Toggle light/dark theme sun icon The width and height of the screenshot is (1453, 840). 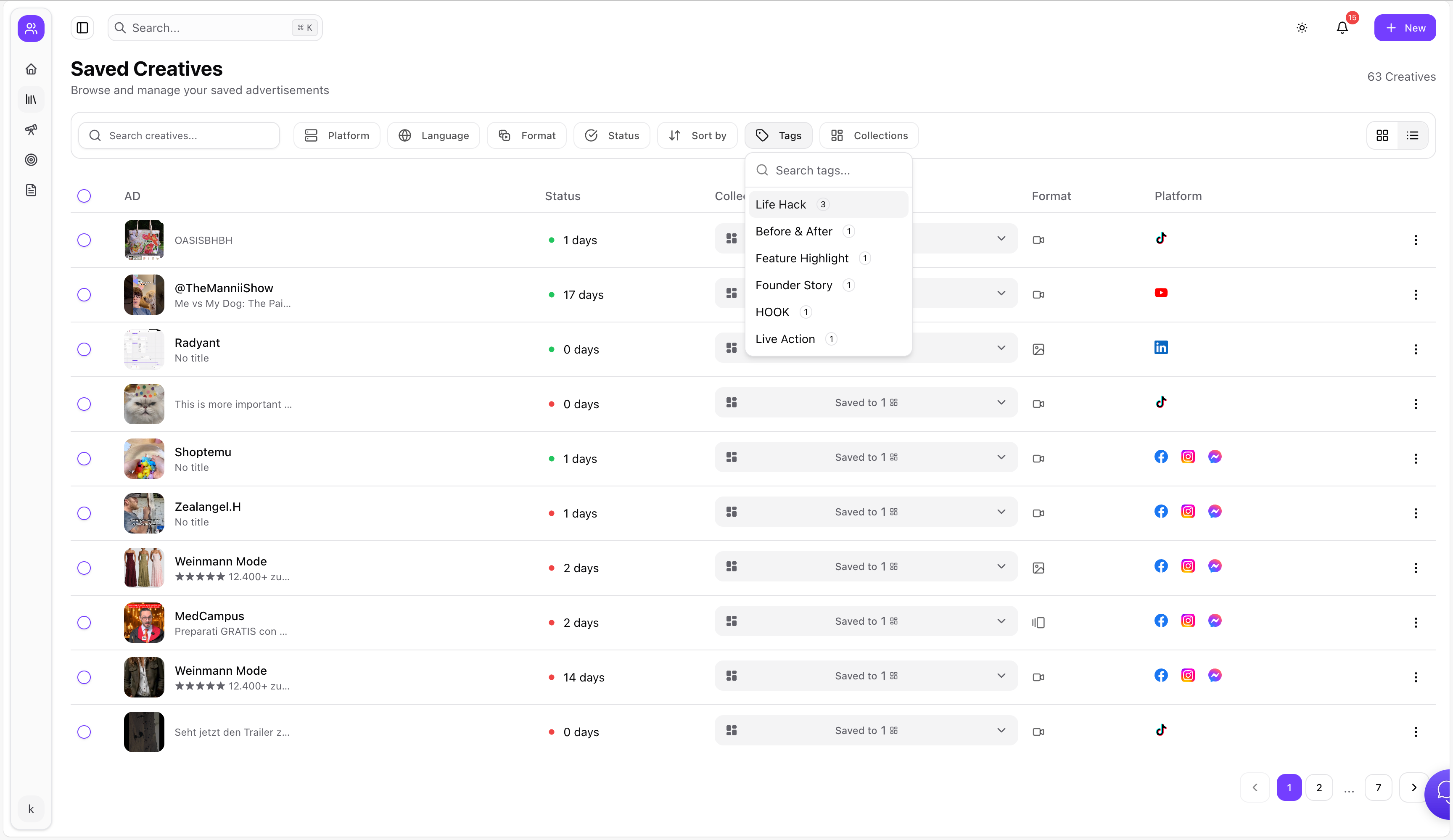(x=1302, y=28)
